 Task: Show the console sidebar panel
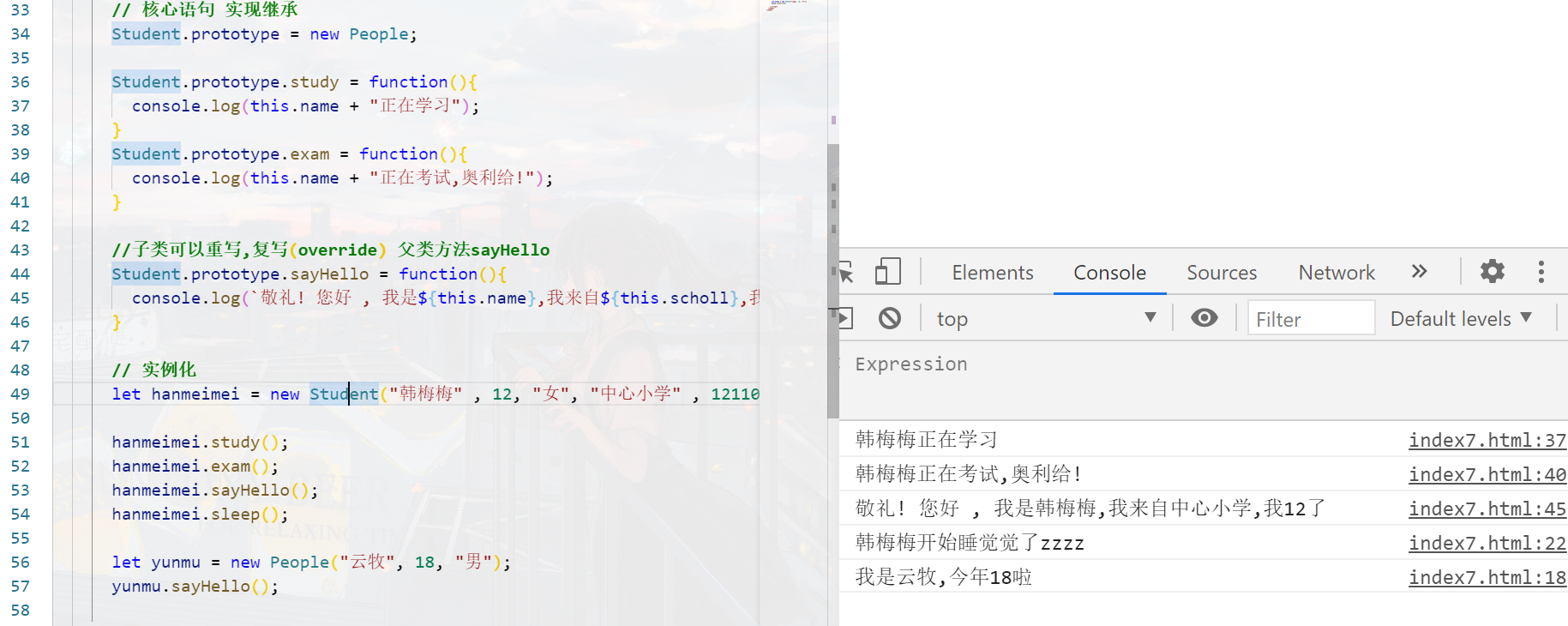pyautogui.click(x=845, y=319)
